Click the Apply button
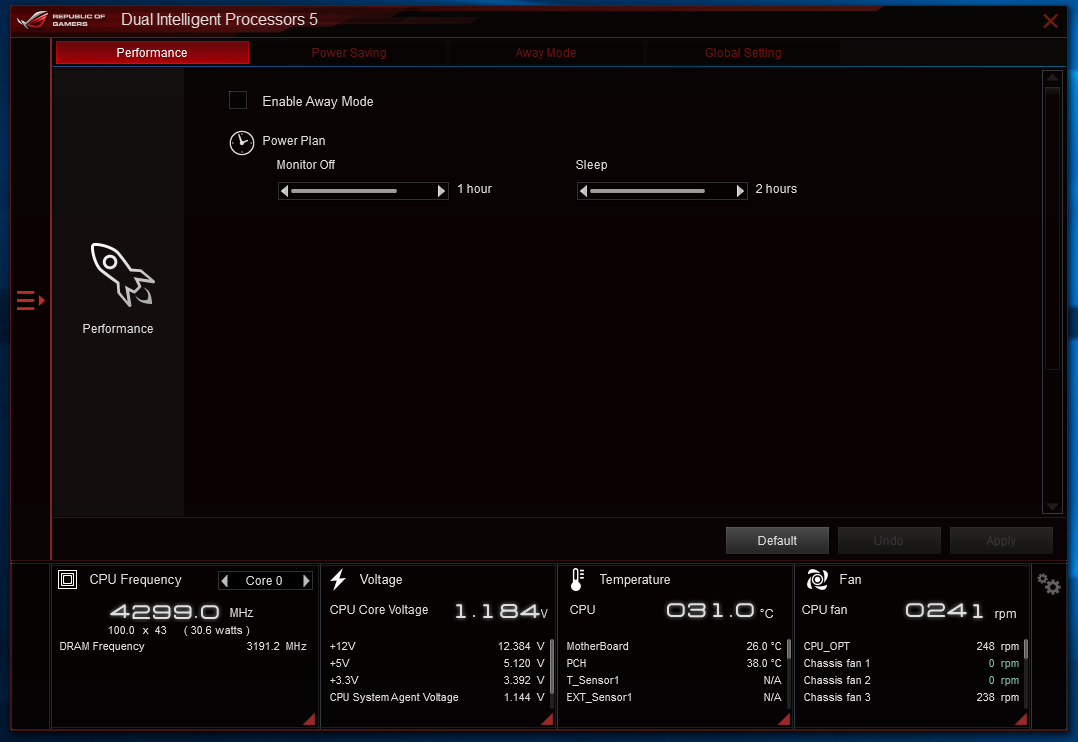Image resolution: width=1078 pixels, height=742 pixels. [1001, 541]
